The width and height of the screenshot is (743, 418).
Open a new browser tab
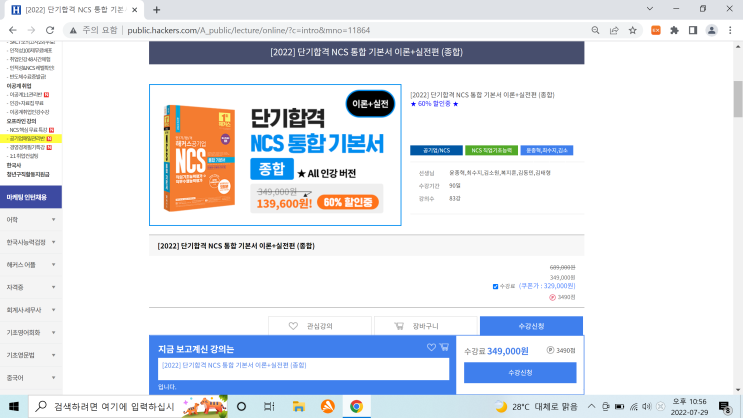pyautogui.click(x=156, y=9)
